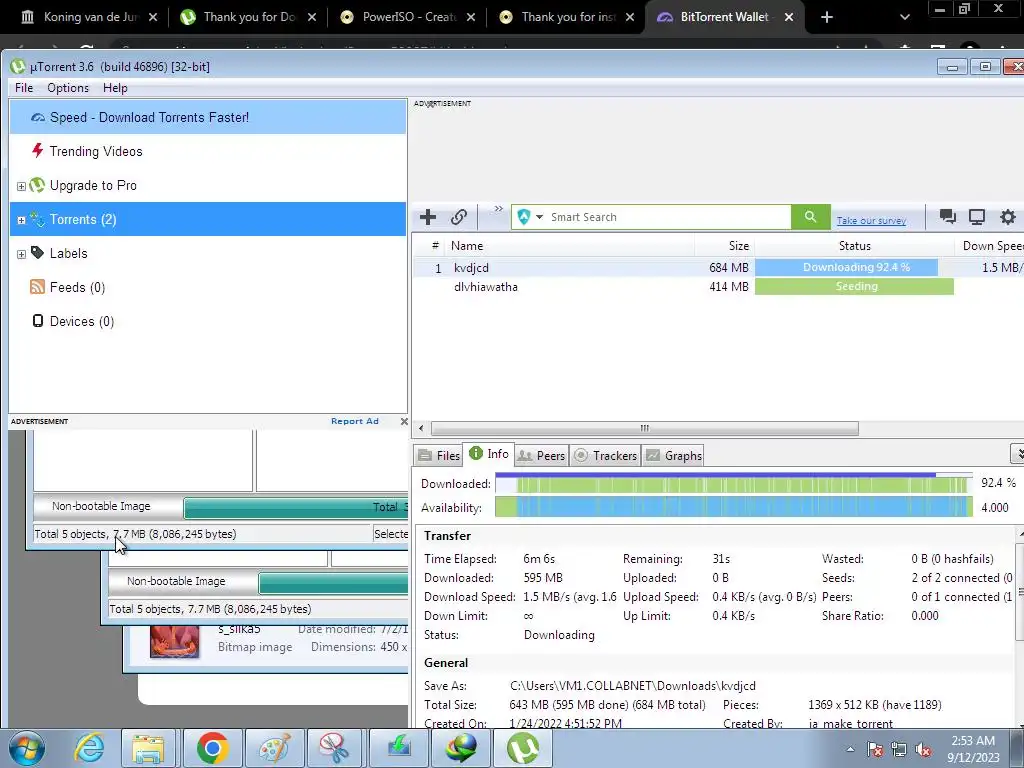Click the Seeding status bar
The image size is (1024, 768).
click(x=854, y=286)
